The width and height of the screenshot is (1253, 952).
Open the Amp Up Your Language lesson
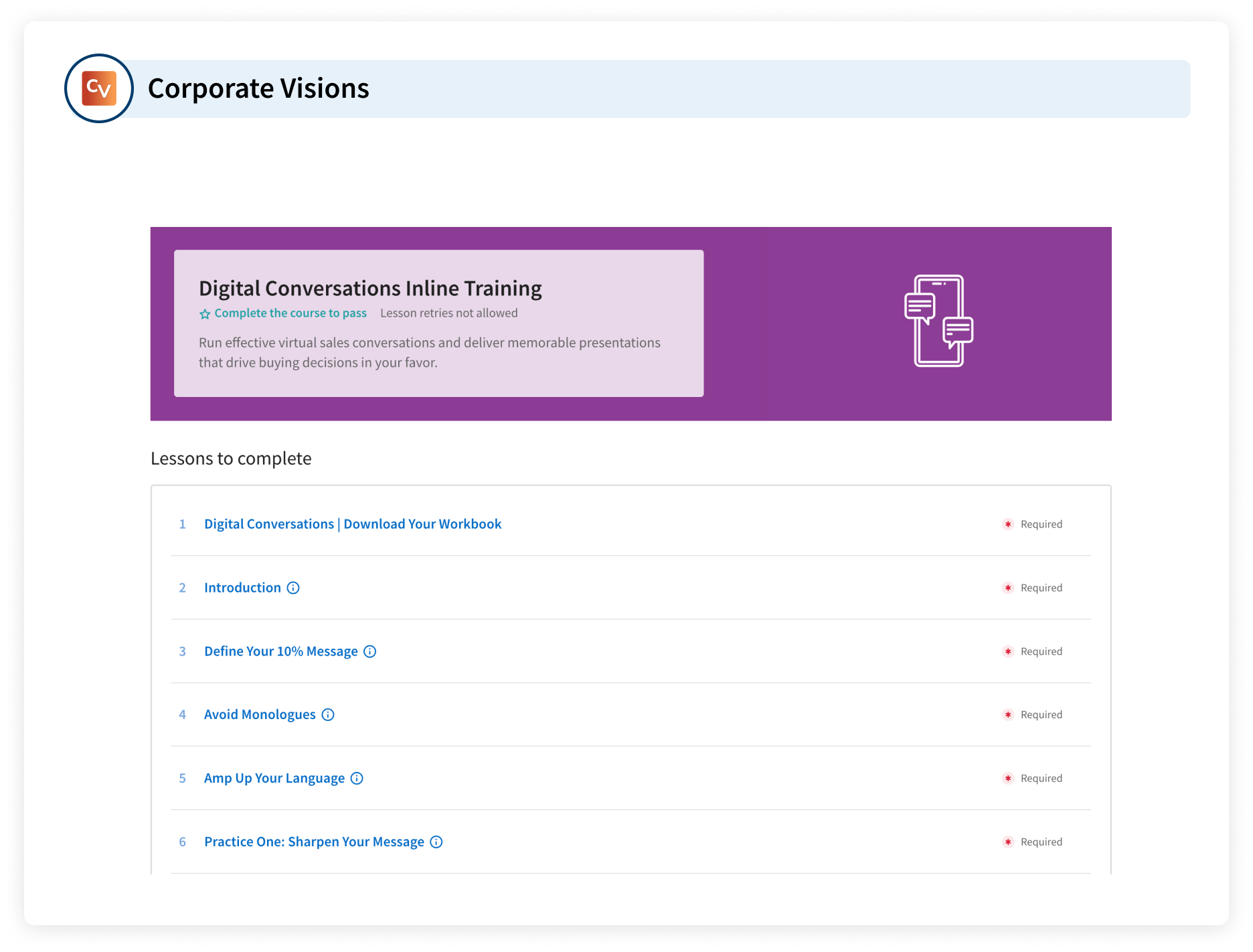pos(274,779)
